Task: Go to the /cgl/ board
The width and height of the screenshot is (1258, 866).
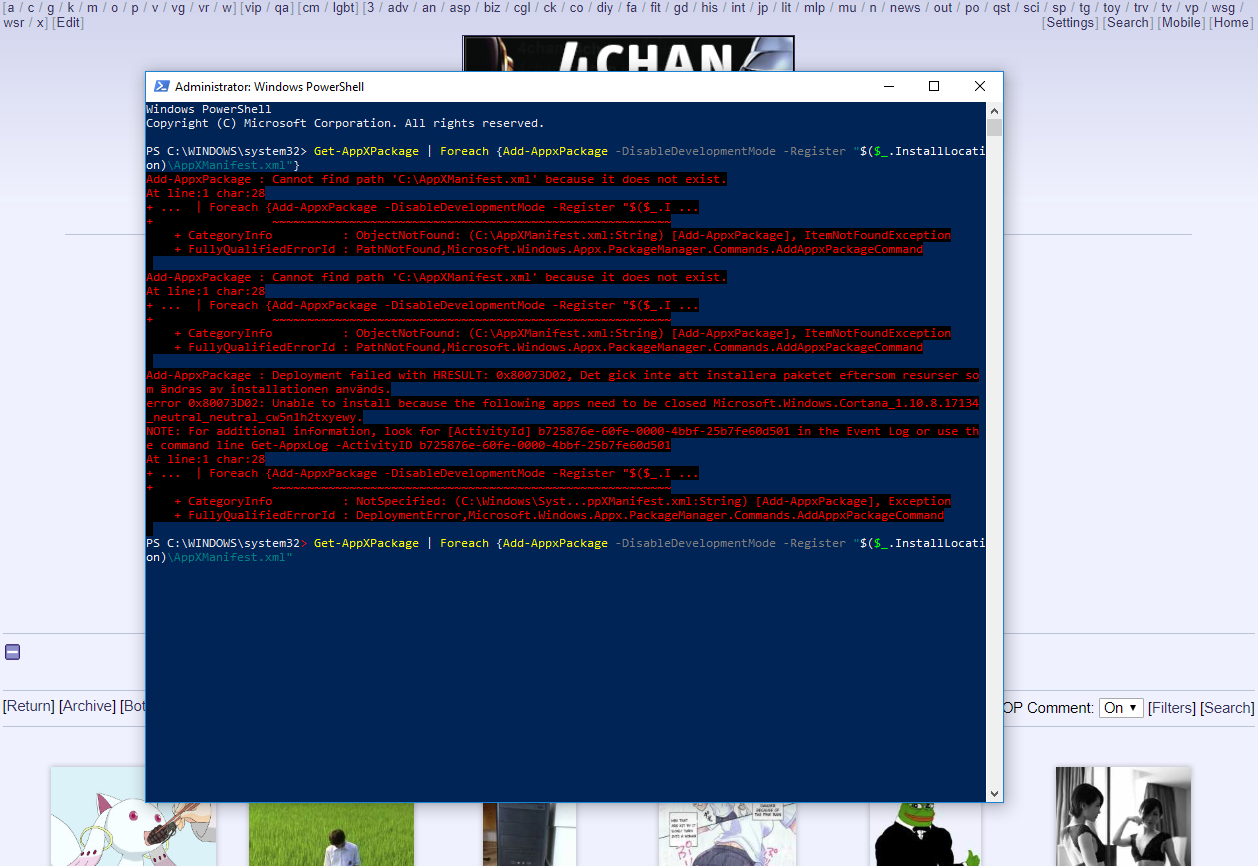Action: tap(522, 8)
